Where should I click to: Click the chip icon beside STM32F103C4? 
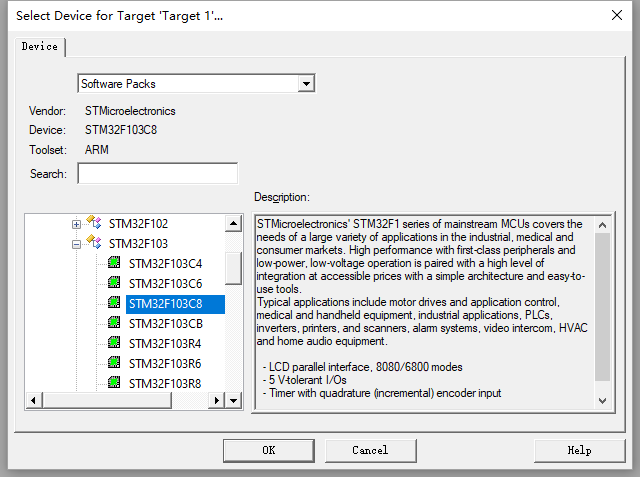coord(114,262)
